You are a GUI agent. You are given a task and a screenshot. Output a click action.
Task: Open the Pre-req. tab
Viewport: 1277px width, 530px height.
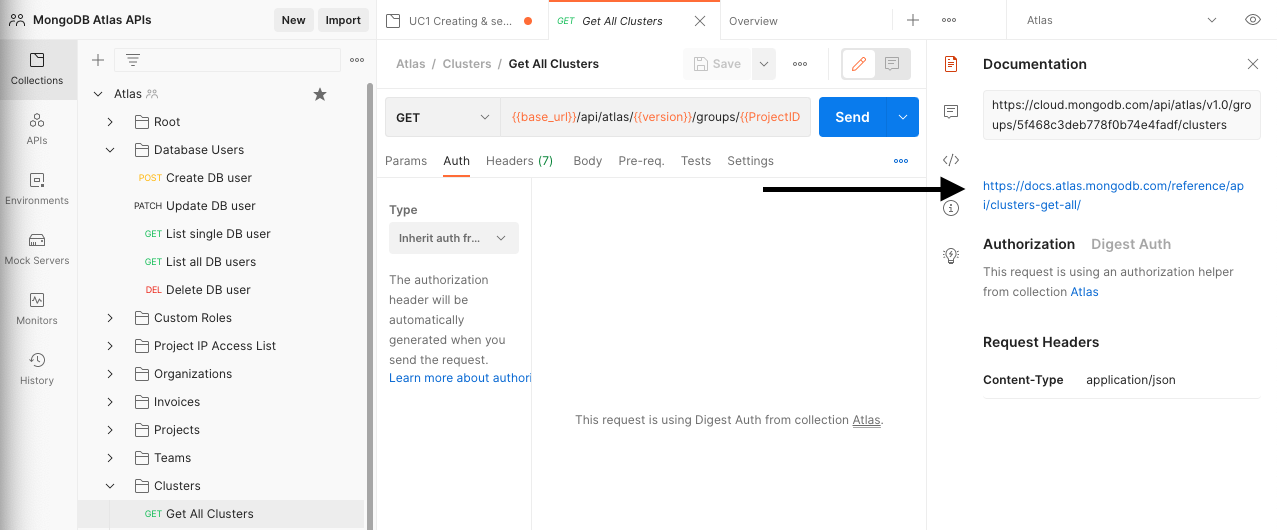[x=641, y=161]
